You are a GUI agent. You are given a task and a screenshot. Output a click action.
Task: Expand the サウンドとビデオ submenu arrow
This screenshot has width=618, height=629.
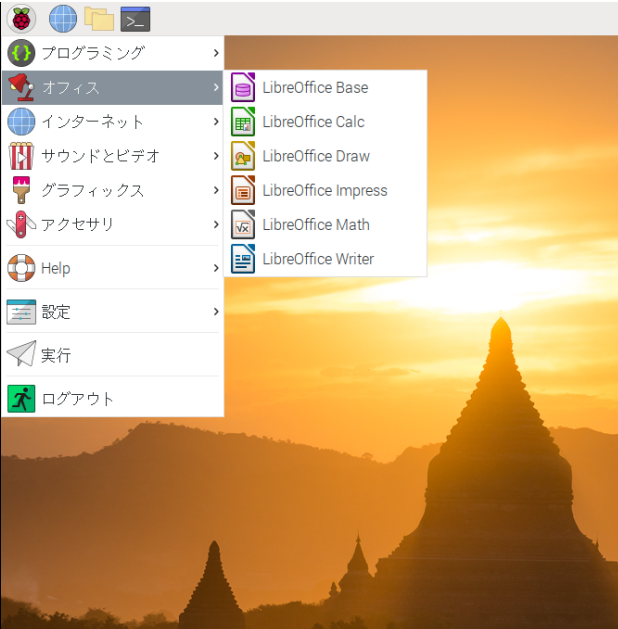tap(216, 156)
